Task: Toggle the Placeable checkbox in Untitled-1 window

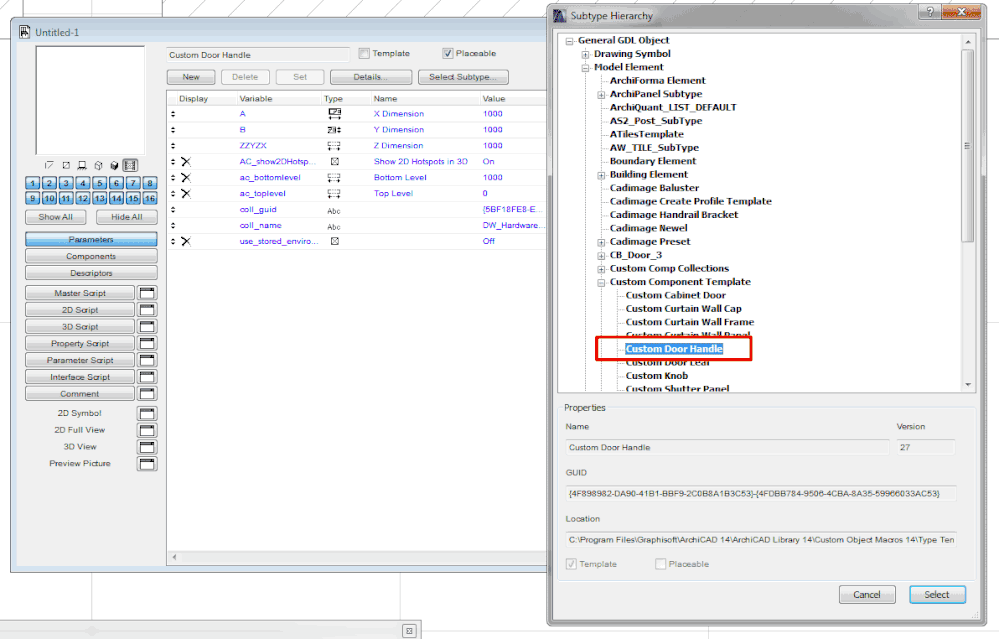Action: (x=447, y=54)
